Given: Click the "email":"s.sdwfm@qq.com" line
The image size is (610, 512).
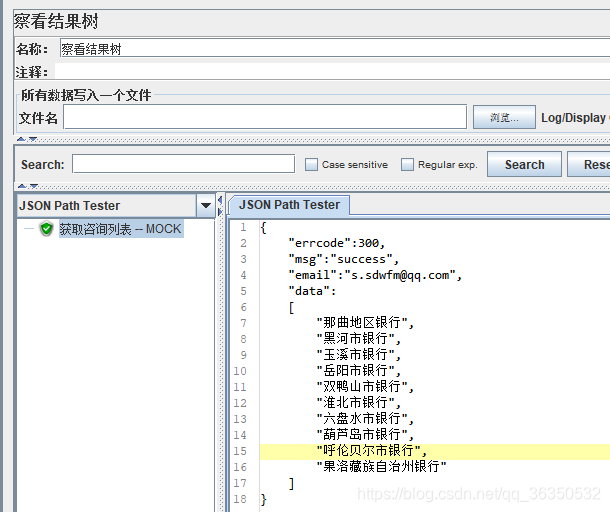Looking at the screenshot, I should (375, 275).
